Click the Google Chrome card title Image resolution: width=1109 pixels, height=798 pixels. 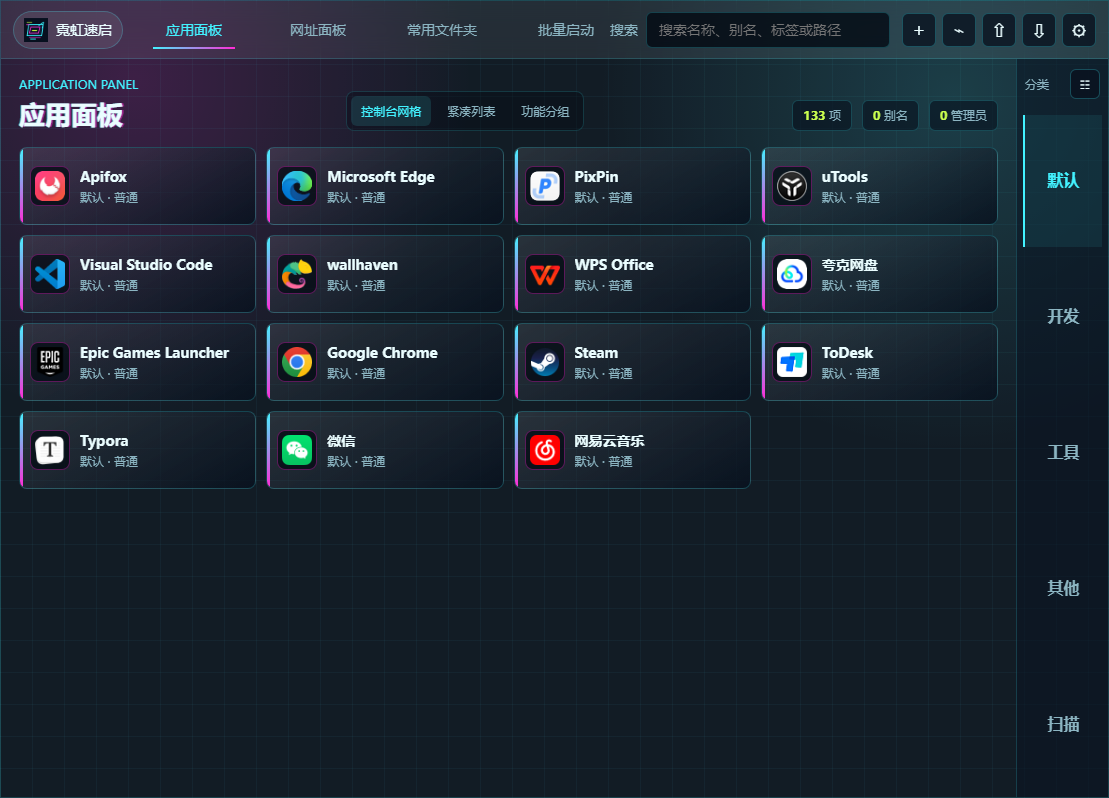[x=382, y=353]
